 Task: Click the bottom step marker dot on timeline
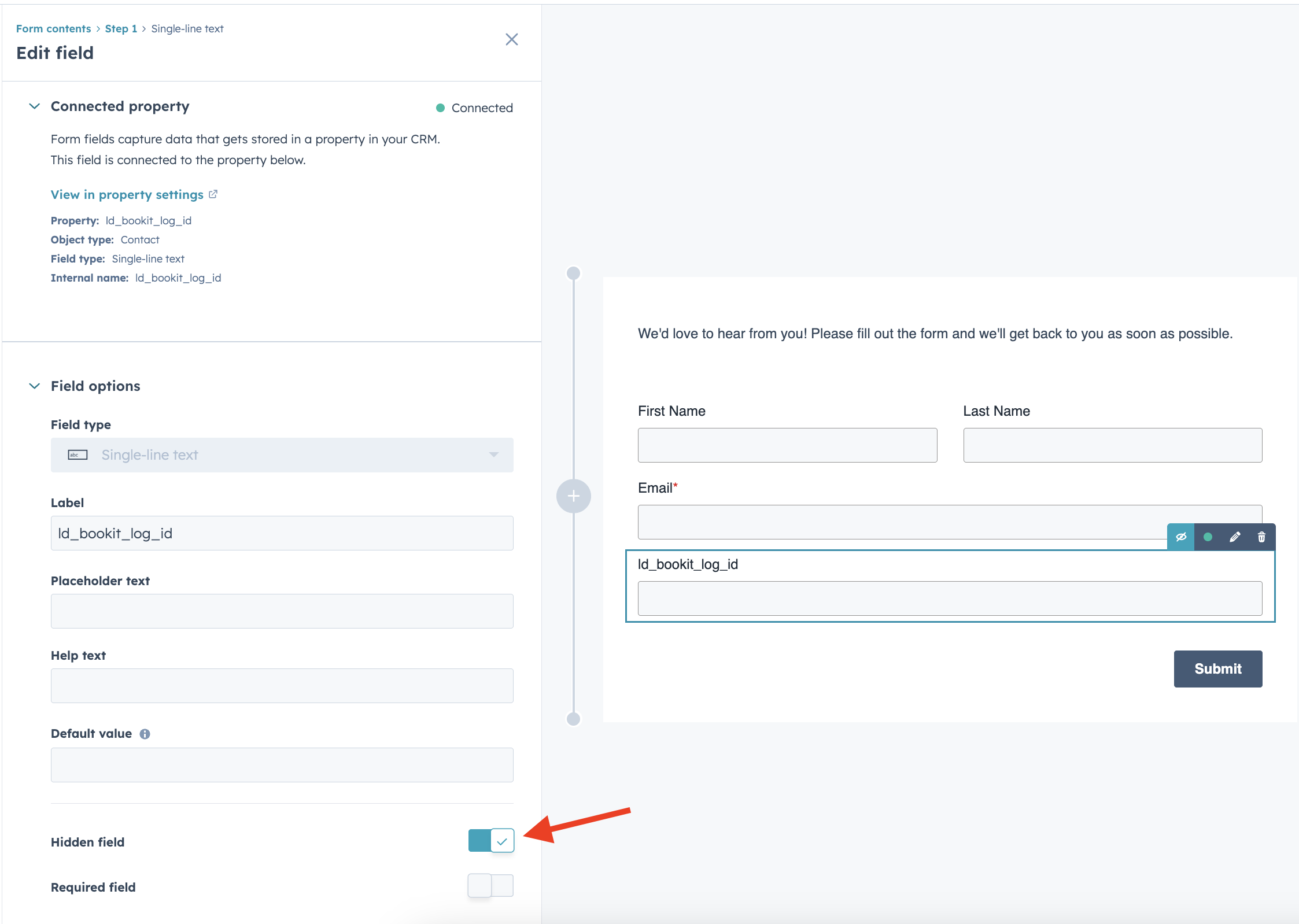coord(573,719)
